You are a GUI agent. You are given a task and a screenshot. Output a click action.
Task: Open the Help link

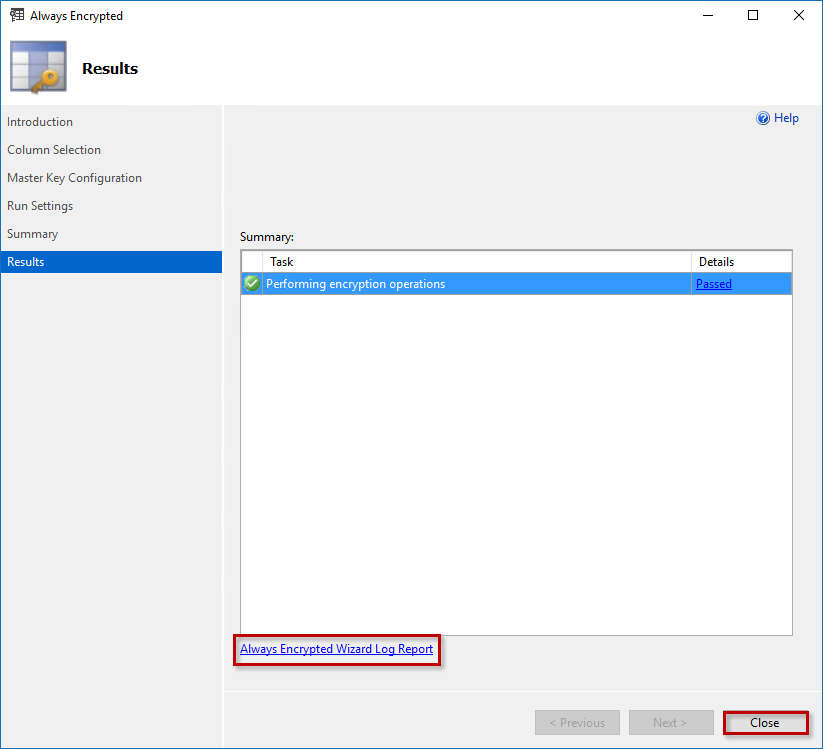point(786,118)
